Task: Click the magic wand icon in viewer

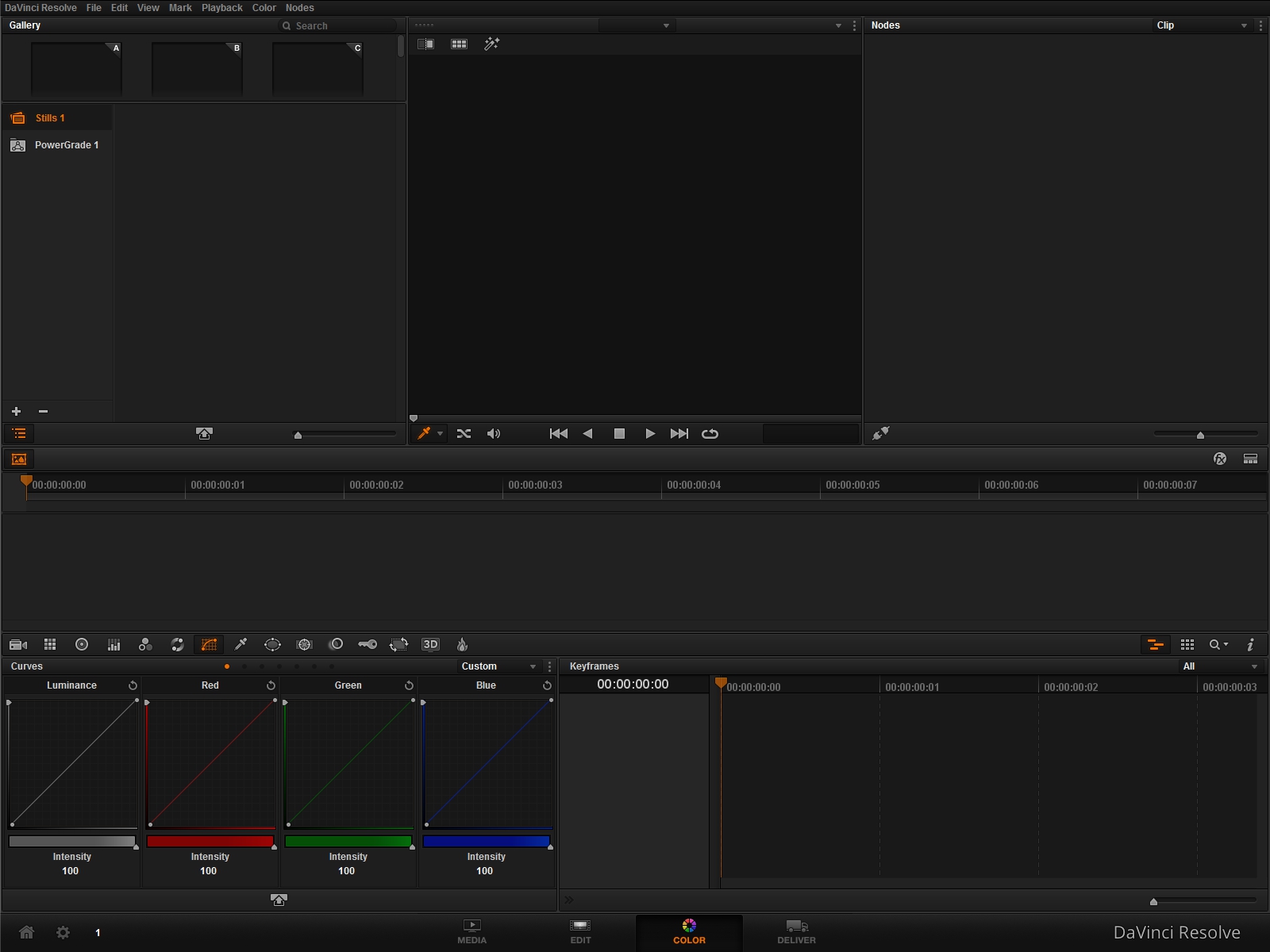Action: pyautogui.click(x=492, y=44)
